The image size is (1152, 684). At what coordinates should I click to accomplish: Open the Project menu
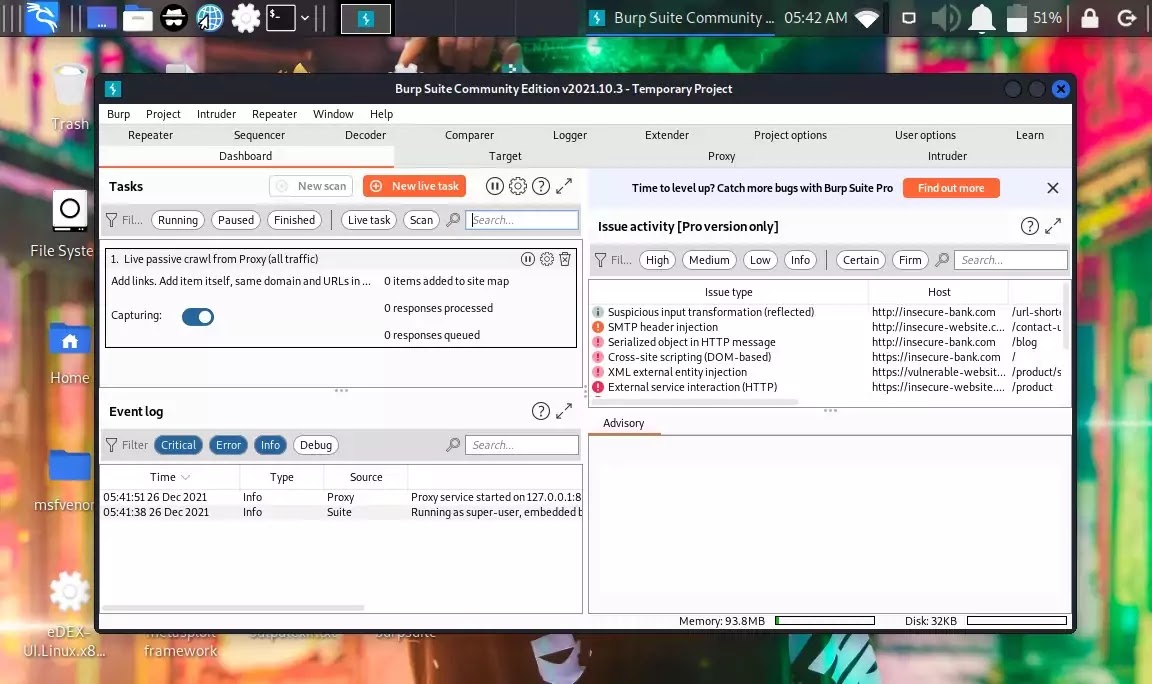click(x=163, y=114)
